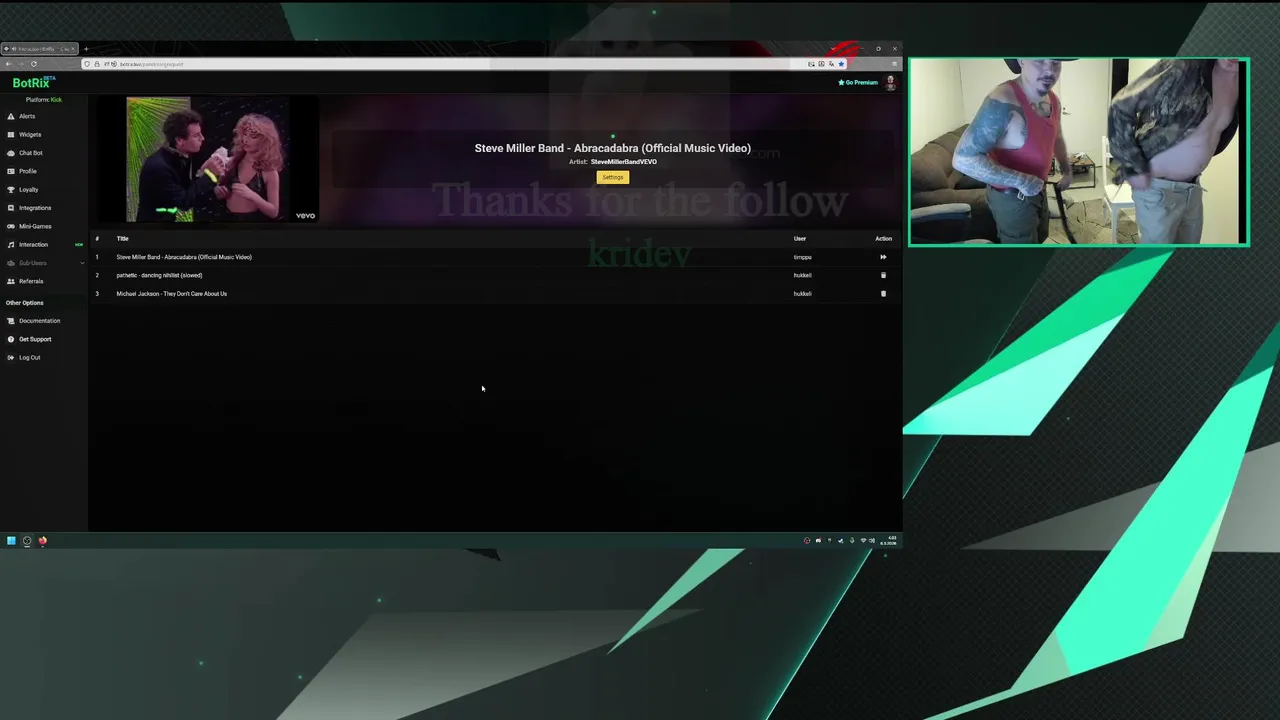Viewport: 1280px width, 720px height.
Task: Click the artist name SteveMillerBandVEVO
Action: [624, 162]
